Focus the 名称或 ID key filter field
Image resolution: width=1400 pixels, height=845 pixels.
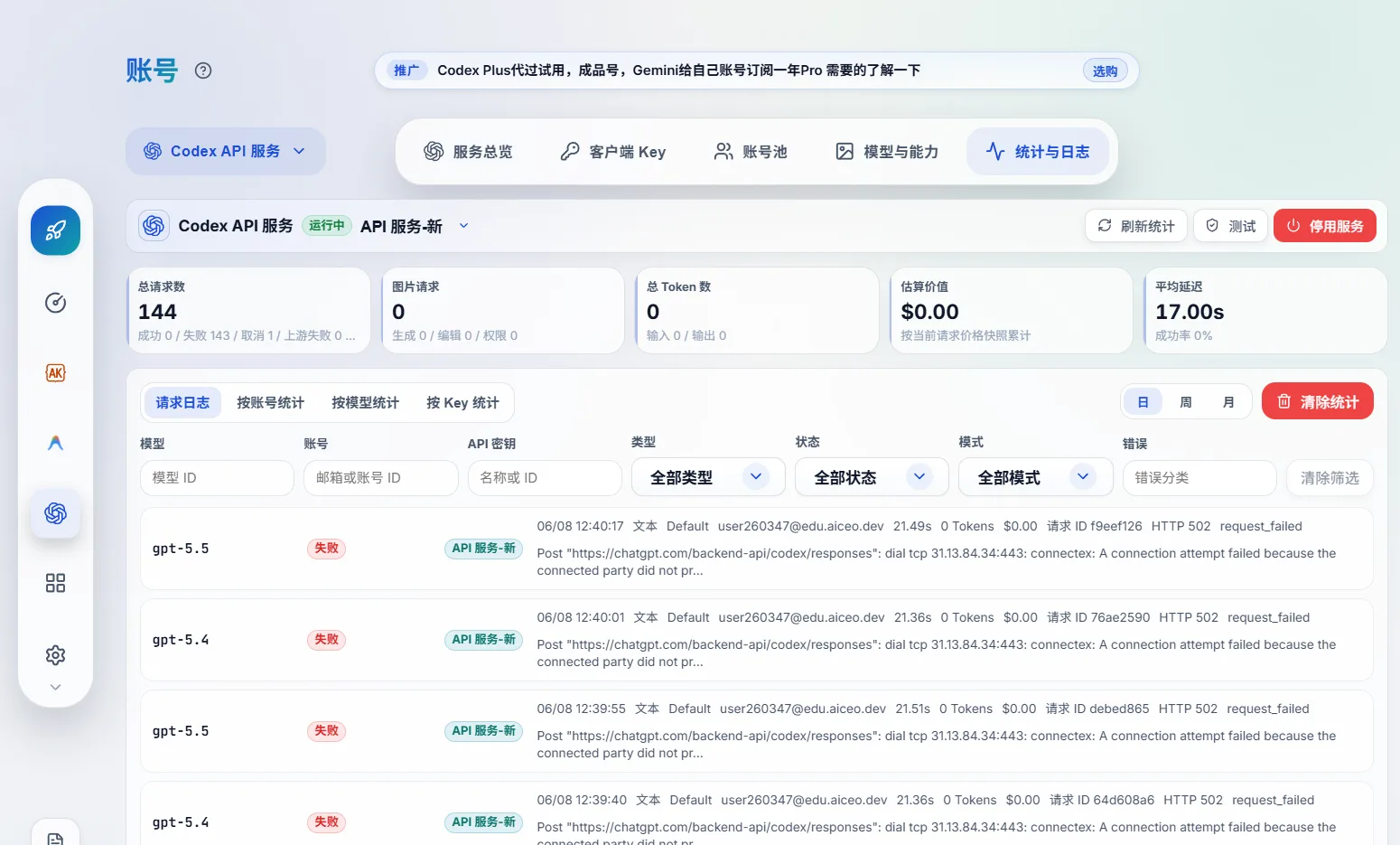pos(545,478)
